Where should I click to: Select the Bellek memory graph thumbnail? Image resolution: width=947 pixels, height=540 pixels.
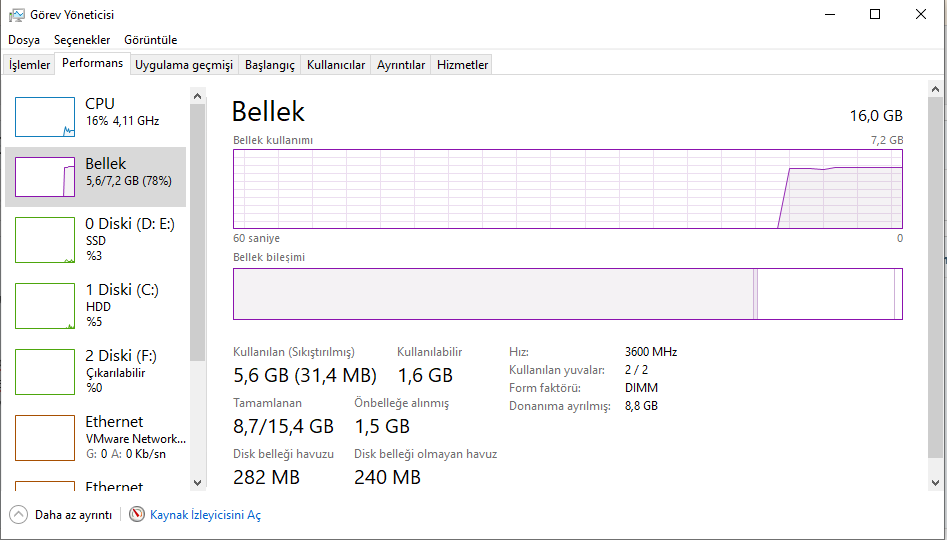point(45,177)
